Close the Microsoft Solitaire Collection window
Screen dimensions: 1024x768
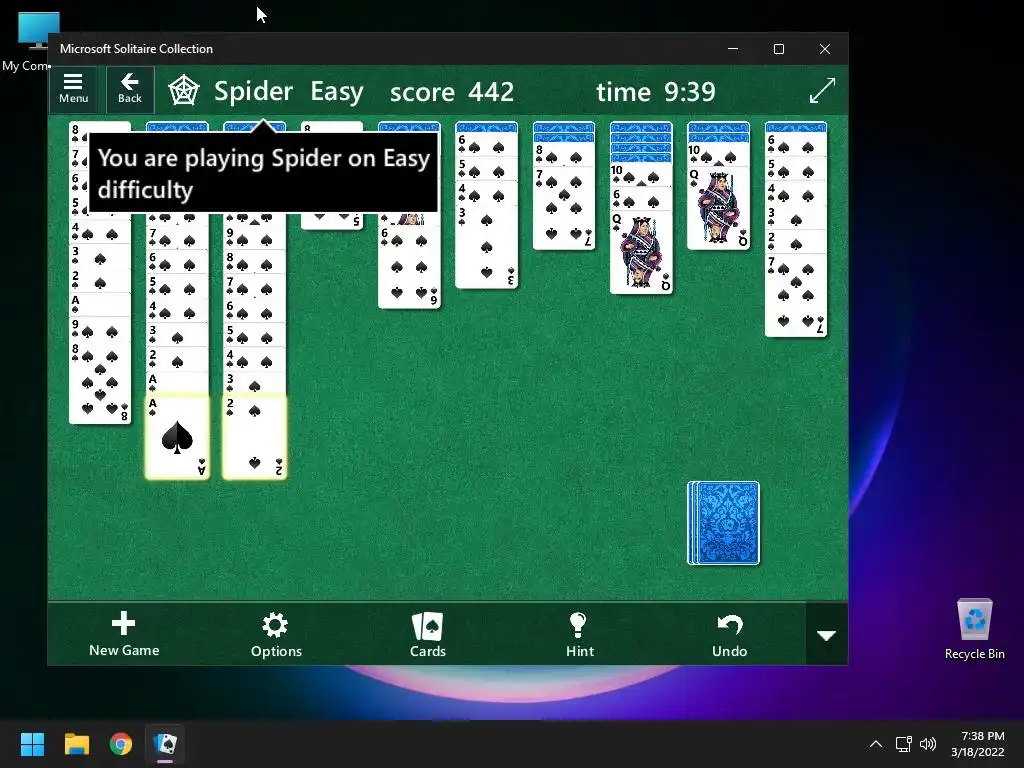click(825, 49)
